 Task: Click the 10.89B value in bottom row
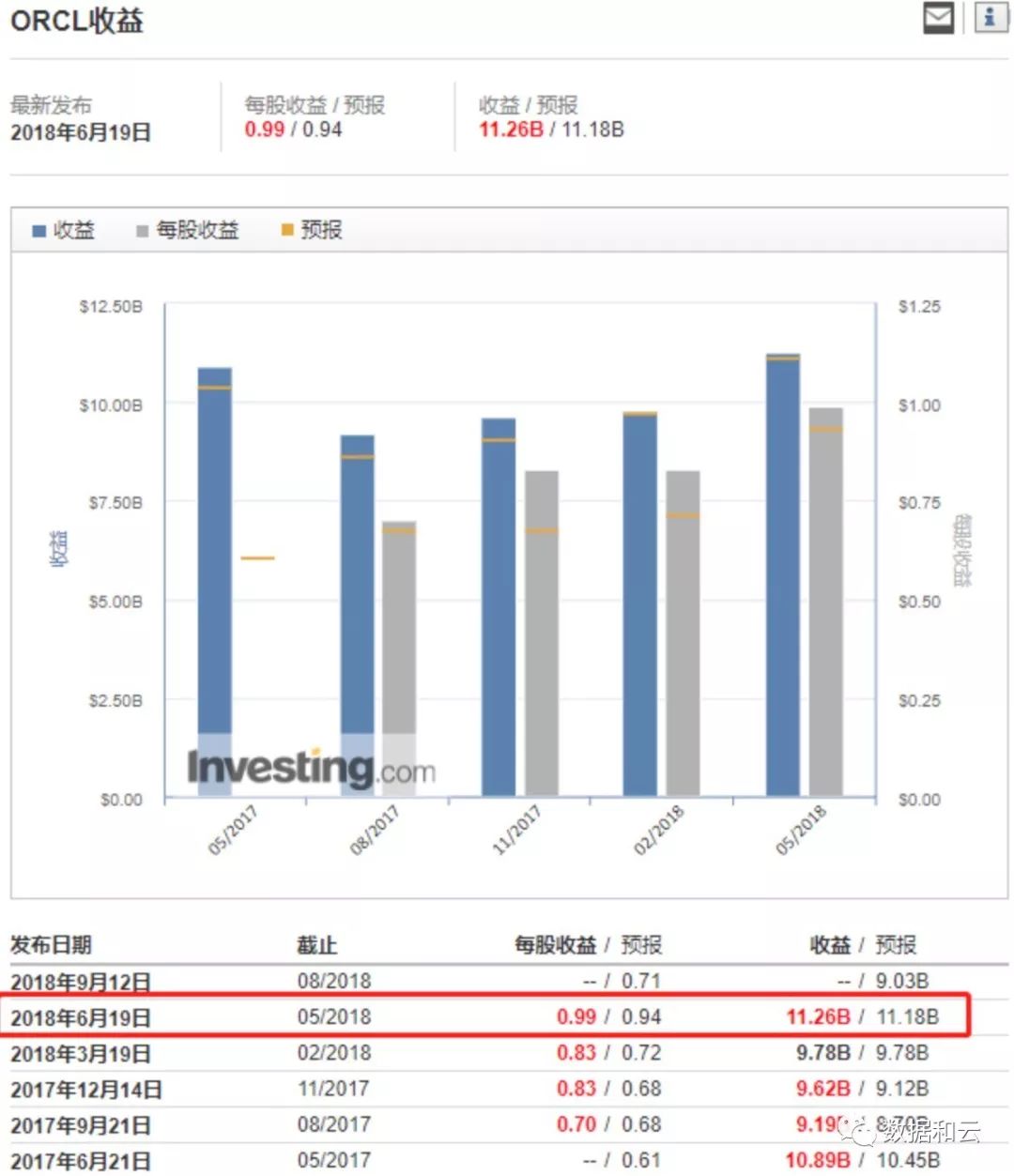[x=816, y=1159]
